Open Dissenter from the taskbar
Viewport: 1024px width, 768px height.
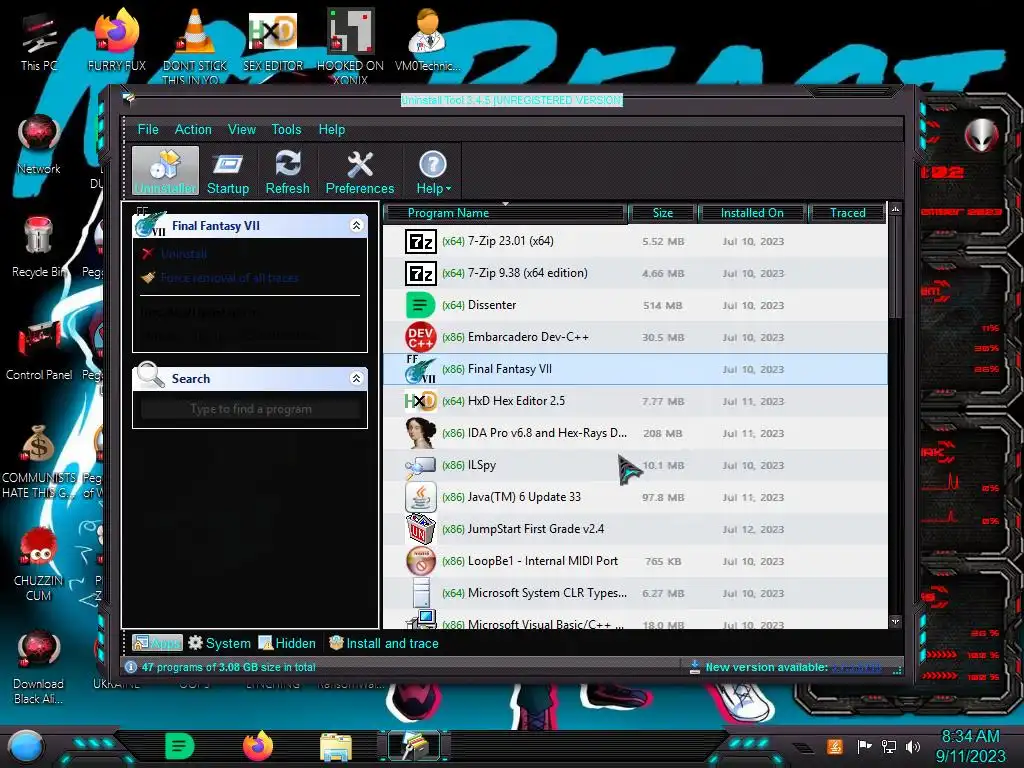[x=179, y=746]
